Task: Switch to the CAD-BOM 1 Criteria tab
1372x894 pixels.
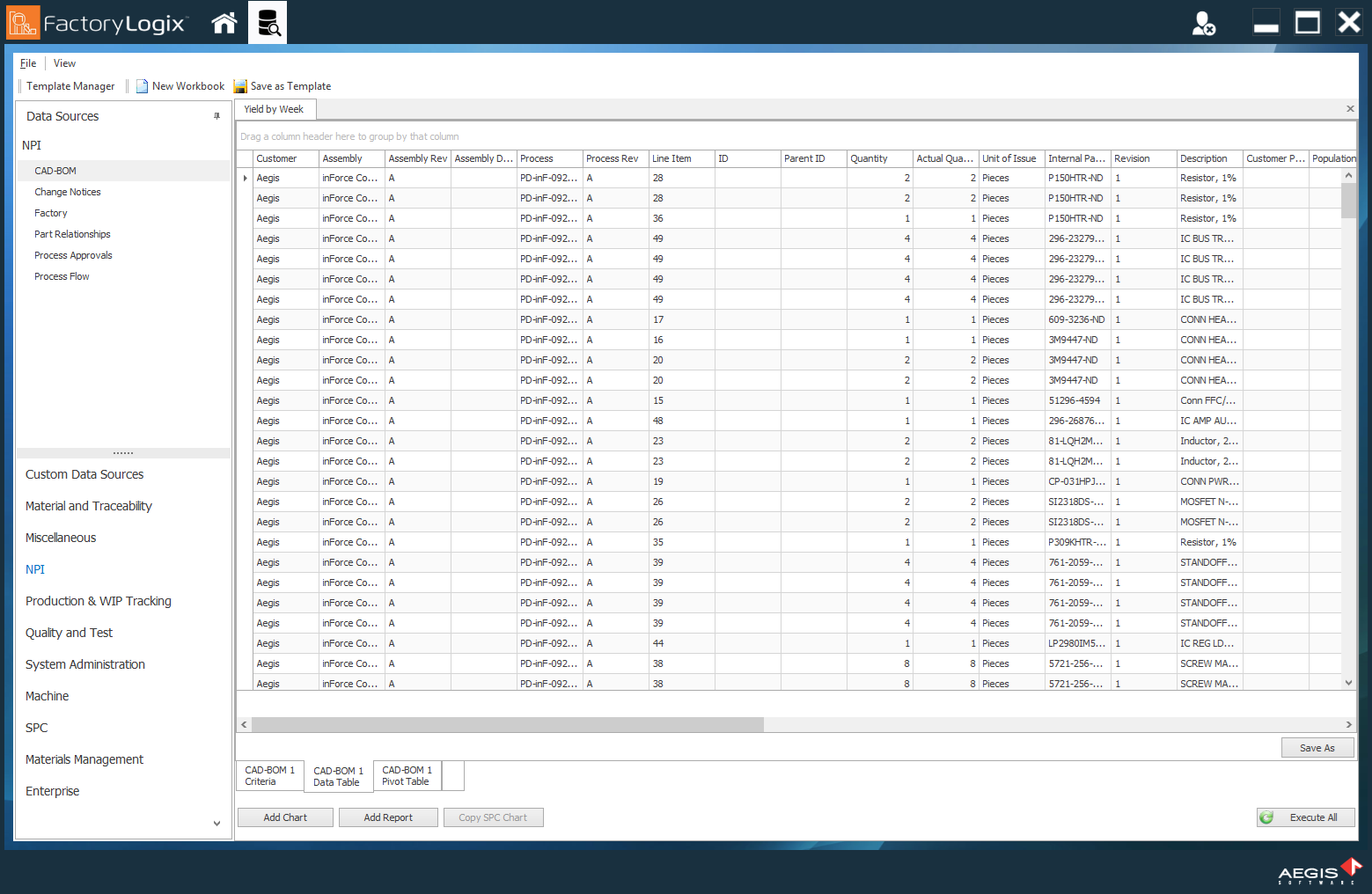Action: 268,775
